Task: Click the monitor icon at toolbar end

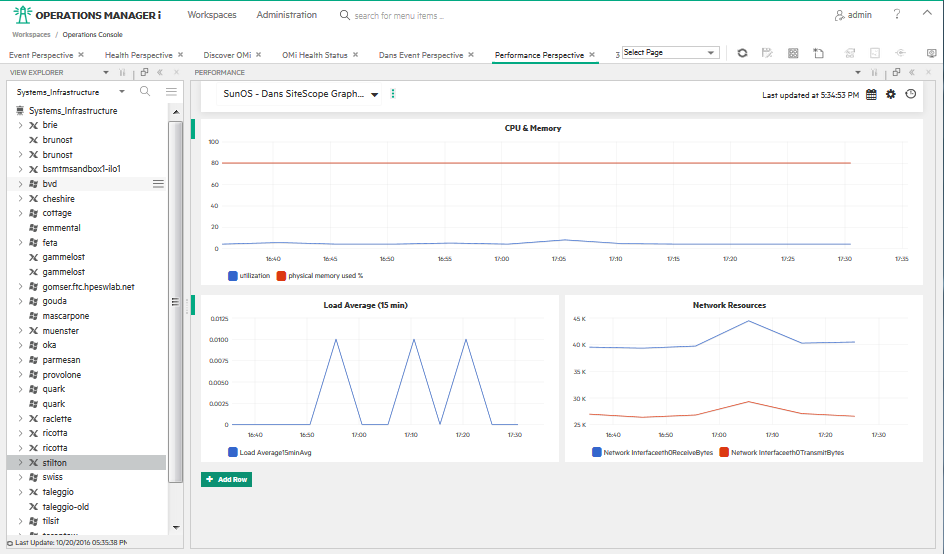Action: coord(931,53)
